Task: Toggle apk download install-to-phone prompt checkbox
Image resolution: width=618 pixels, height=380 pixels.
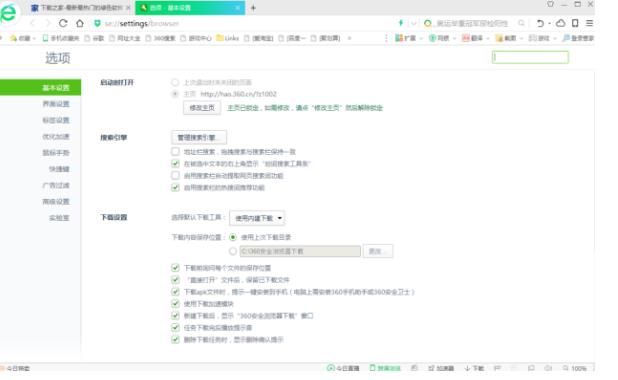Action: pos(175,292)
